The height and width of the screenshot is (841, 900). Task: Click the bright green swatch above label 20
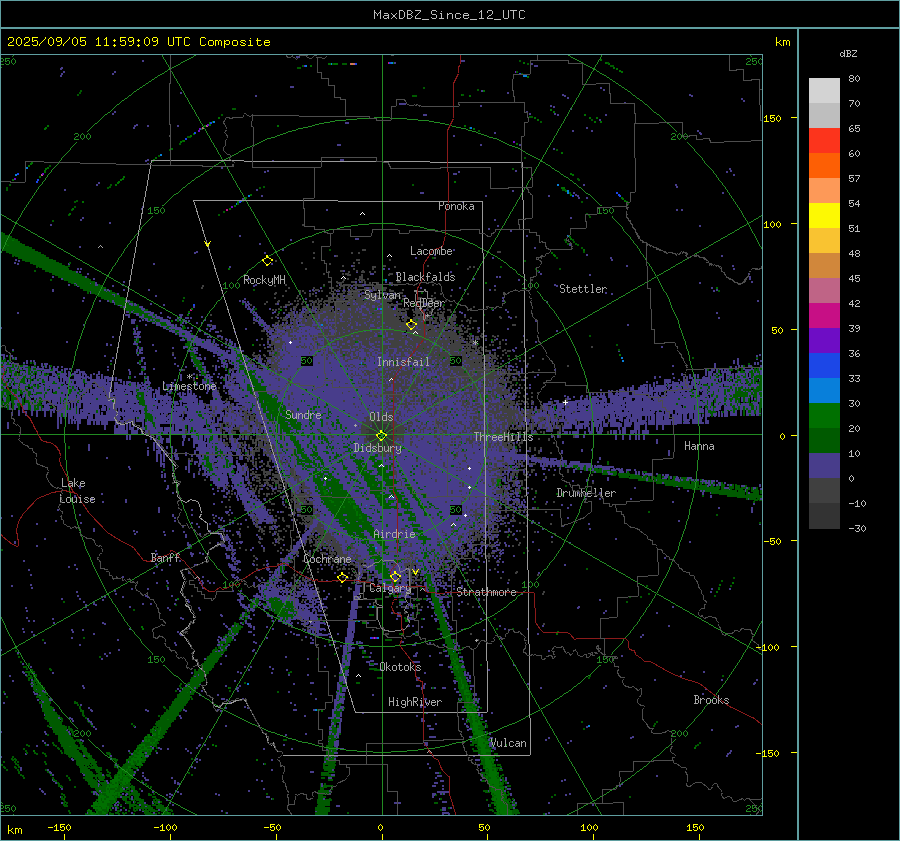click(824, 415)
